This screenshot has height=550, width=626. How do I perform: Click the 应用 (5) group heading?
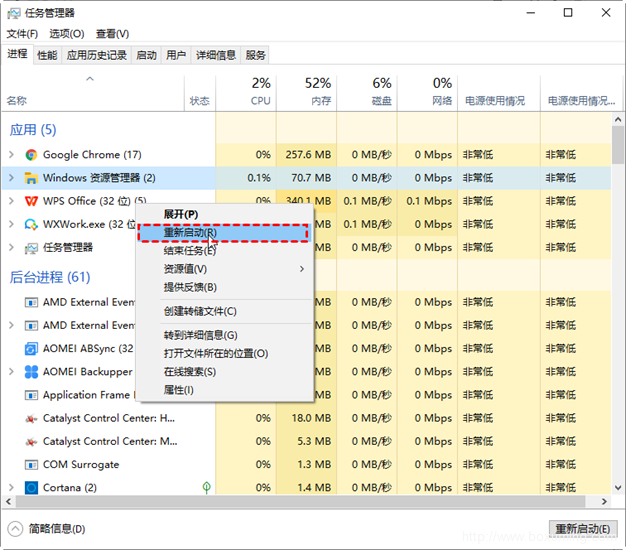pos(33,130)
